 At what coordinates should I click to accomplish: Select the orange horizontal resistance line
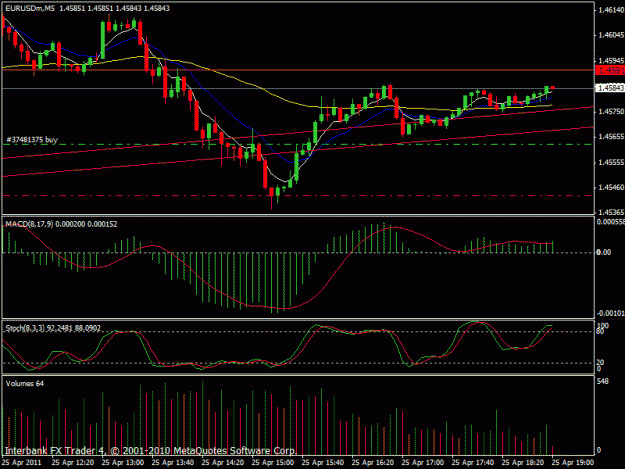click(298, 69)
